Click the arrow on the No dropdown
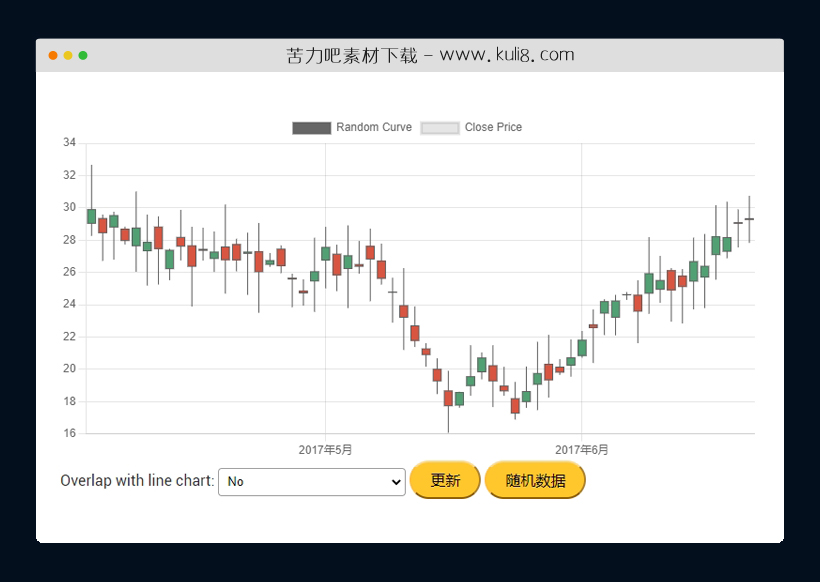Image resolution: width=820 pixels, height=582 pixels. pyautogui.click(x=393, y=481)
